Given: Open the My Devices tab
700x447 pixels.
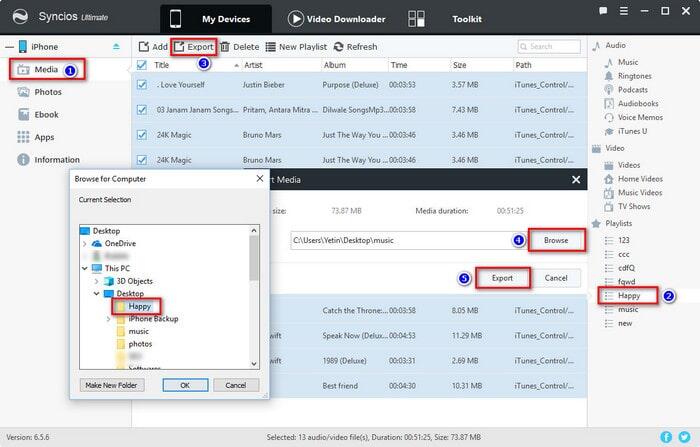Looking at the screenshot, I should pos(216,19).
